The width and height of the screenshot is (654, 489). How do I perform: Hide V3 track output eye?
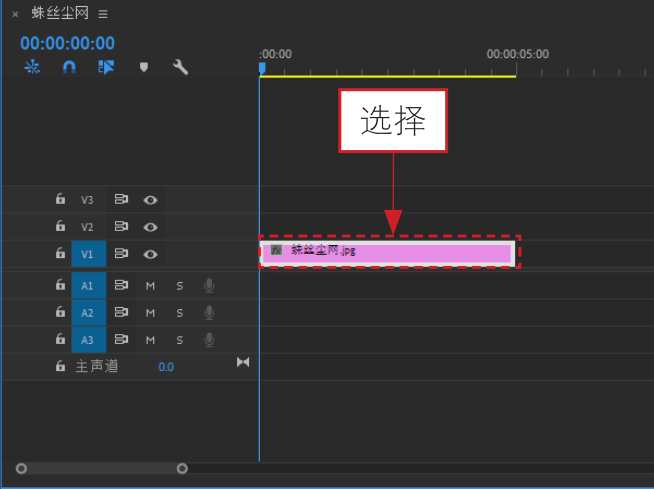coord(150,200)
